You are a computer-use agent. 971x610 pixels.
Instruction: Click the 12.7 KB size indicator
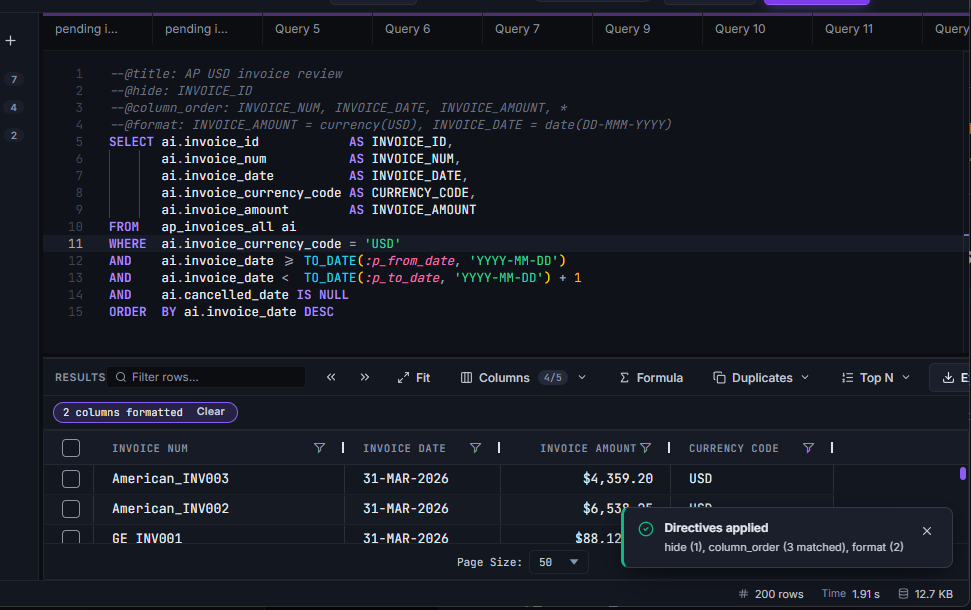coord(926,594)
